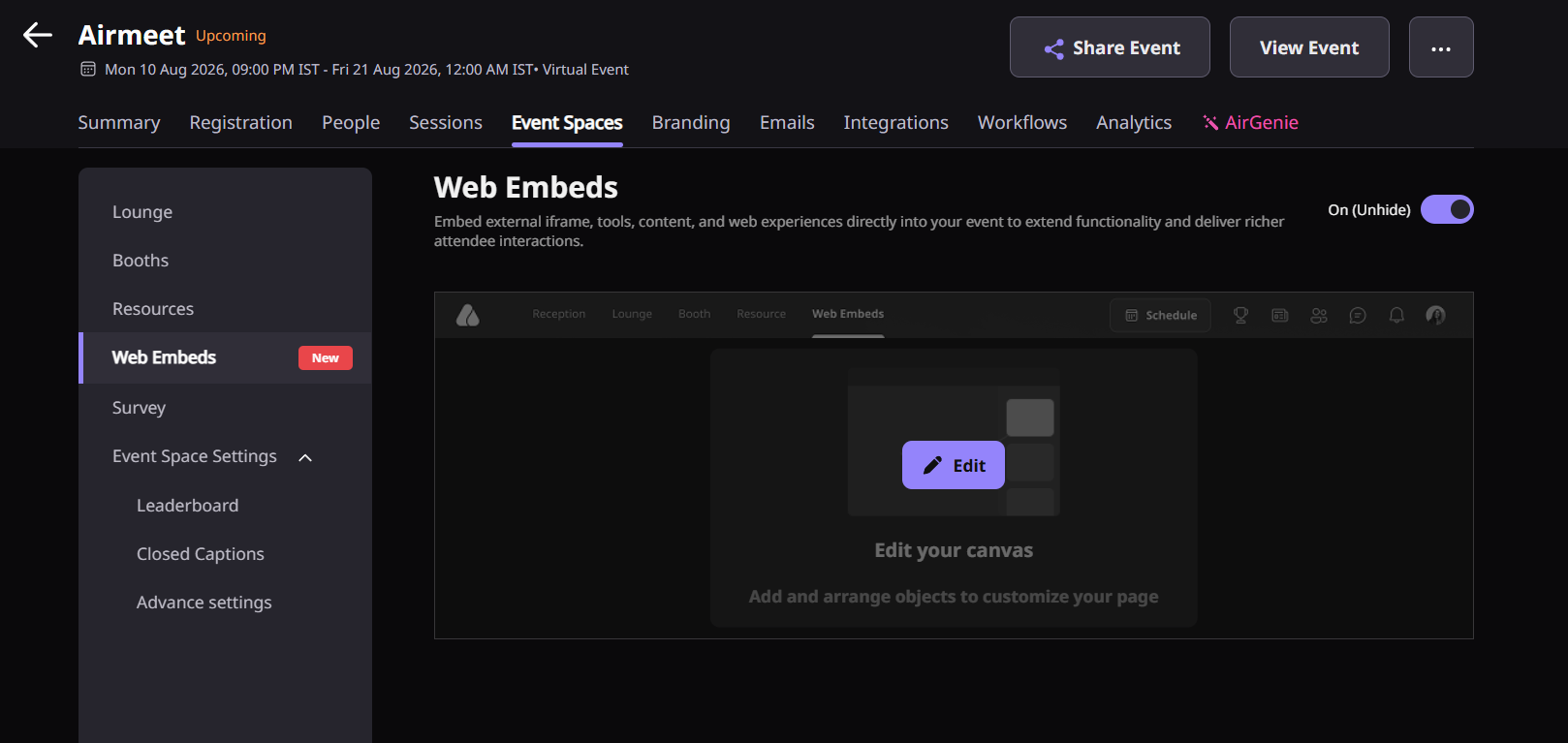Click the leaderboard trophy icon in preview
The image size is (1568, 743).
pyautogui.click(x=1240, y=315)
